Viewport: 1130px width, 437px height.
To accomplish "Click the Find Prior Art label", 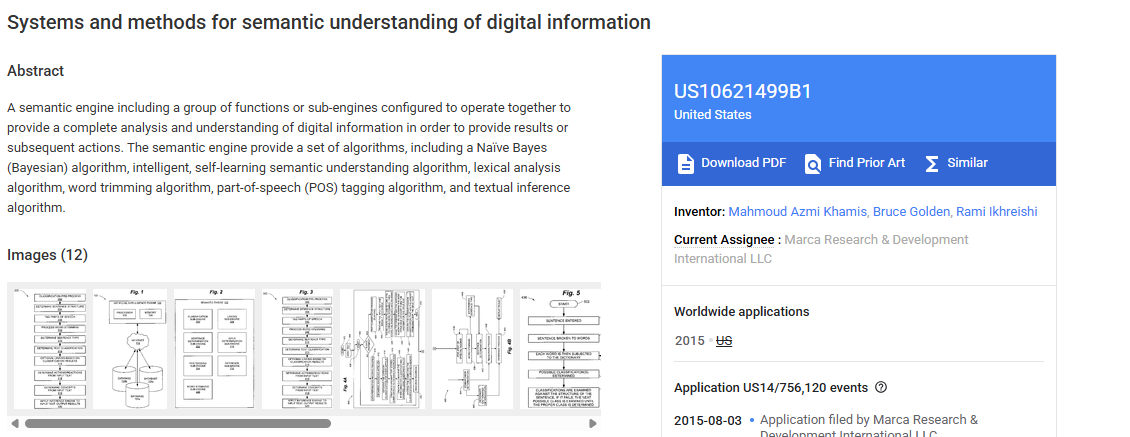I will (x=866, y=163).
